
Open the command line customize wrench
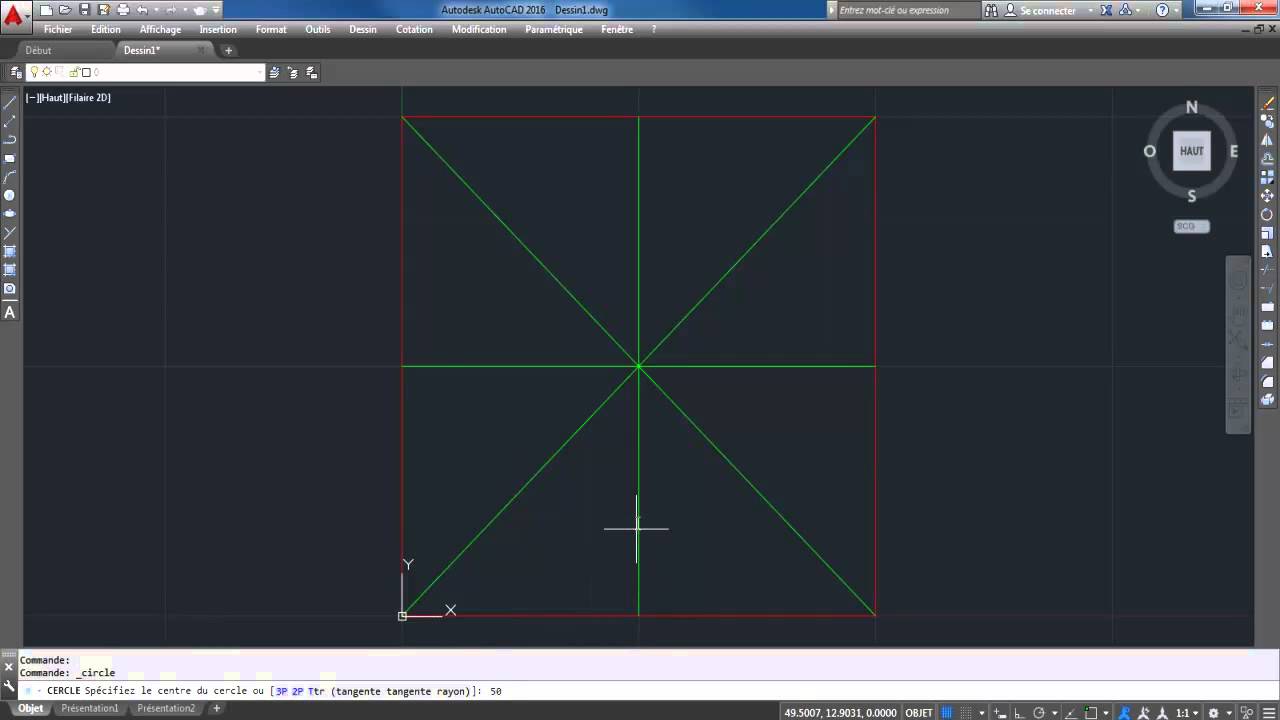pos(9,687)
